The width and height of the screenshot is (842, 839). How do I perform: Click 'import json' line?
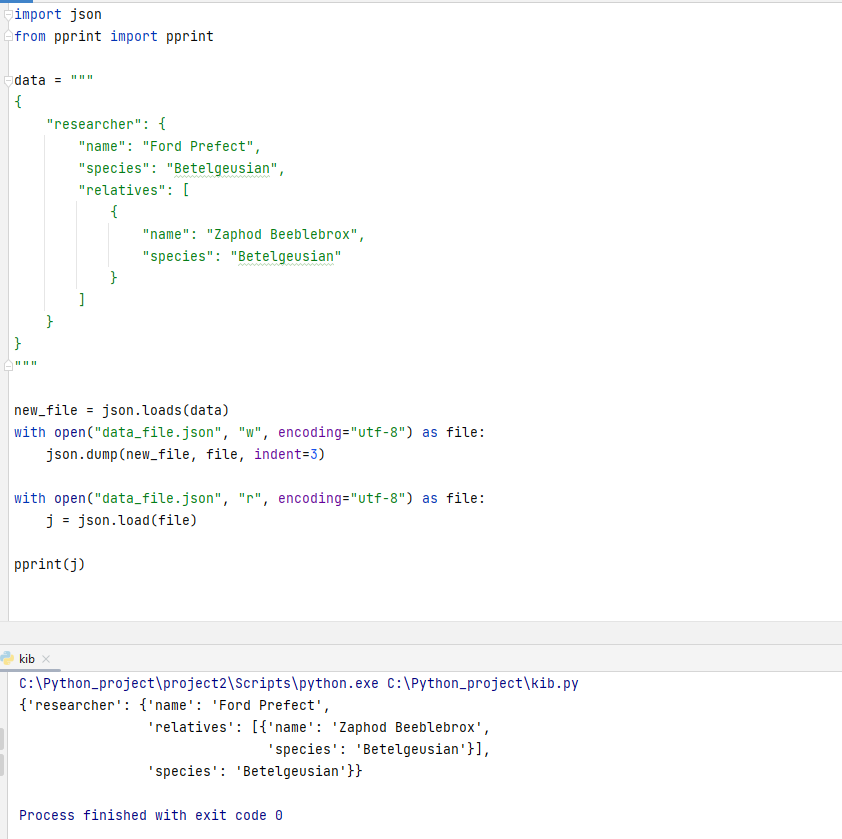[x=58, y=15]
